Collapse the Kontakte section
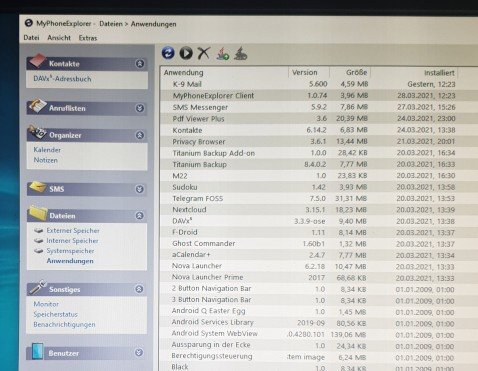This screenshot has width=478, height=371. 140,63
